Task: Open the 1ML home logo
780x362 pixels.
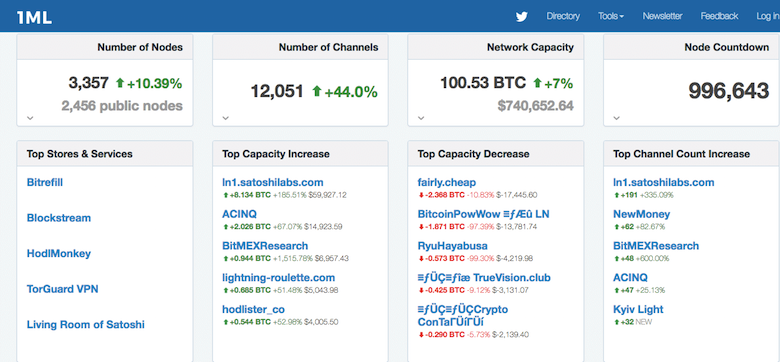Action: [34, 17]
